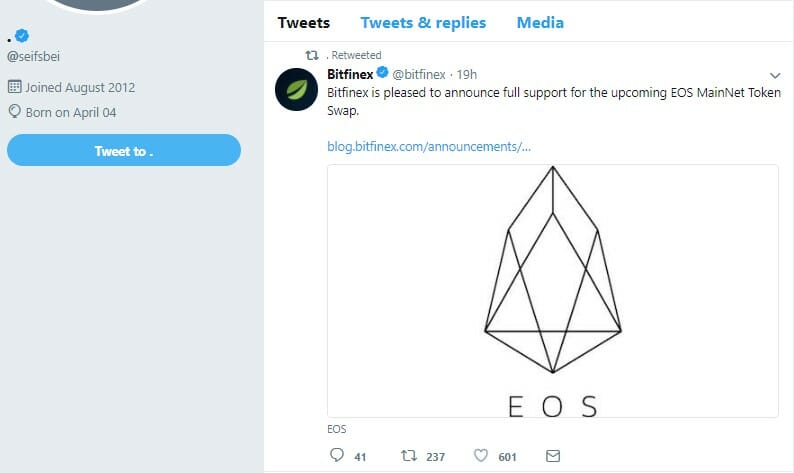Click the balloon icon beside the birth date
Screen dimensions: 794x473
click(14, 112)
